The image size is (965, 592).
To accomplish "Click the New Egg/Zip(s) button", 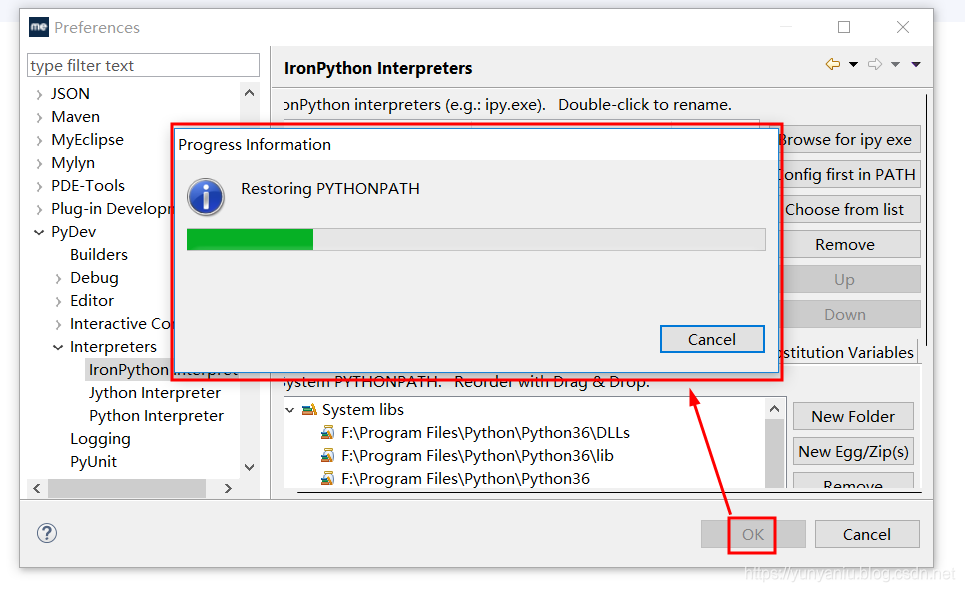I will tap(853, 452).
